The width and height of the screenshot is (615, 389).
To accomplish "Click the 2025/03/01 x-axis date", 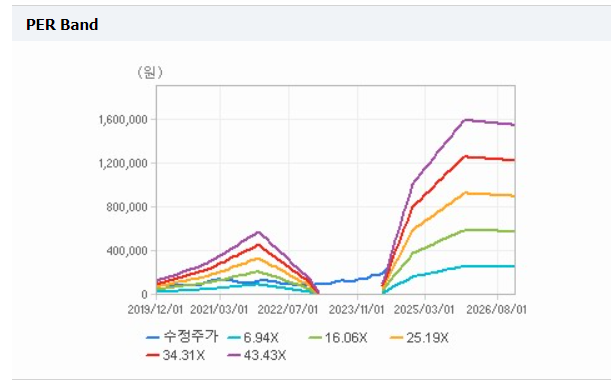I will [x=424, y=309].
